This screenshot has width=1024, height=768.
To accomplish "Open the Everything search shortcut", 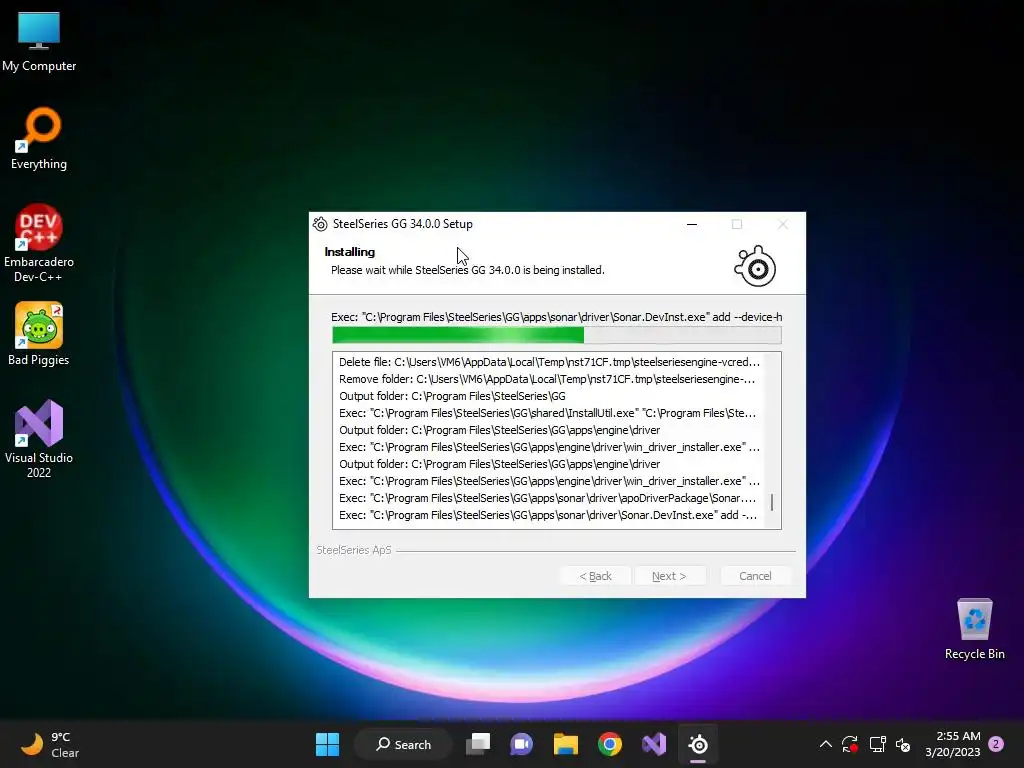I will point(39,138).
